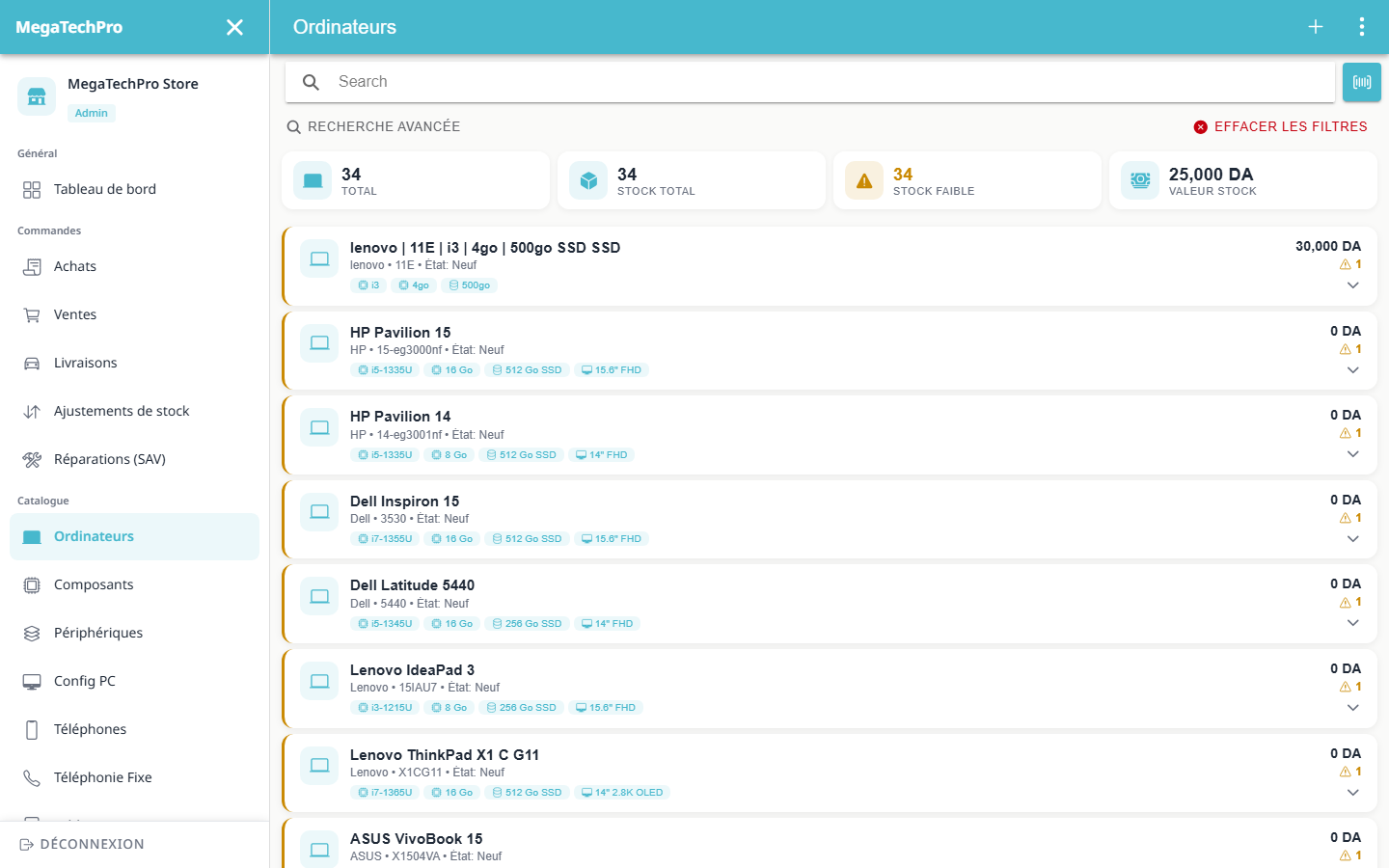Click the Livraisons car icon
1389x868 pixels.
(32, 364)
